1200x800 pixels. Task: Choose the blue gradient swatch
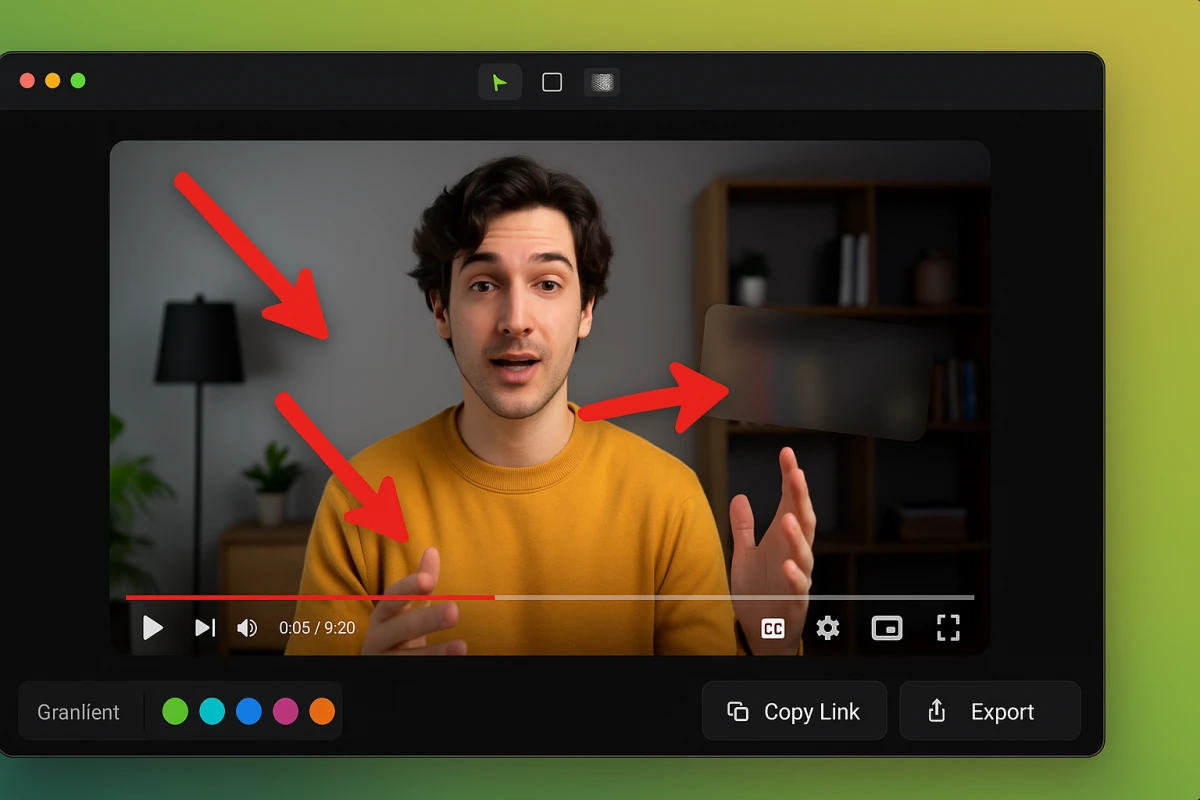[249, 711]
